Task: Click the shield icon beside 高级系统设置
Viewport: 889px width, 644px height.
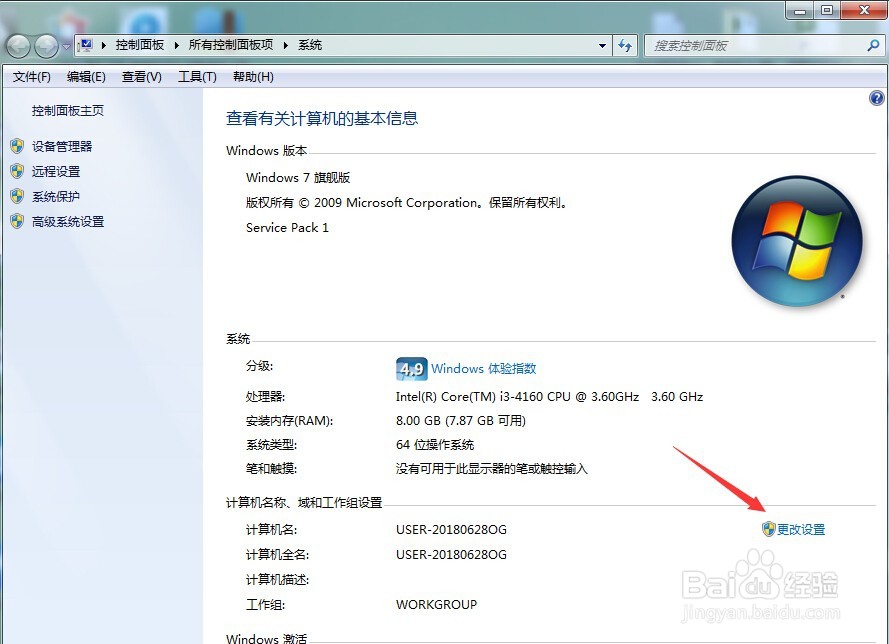Action: (x=17, y=221)
